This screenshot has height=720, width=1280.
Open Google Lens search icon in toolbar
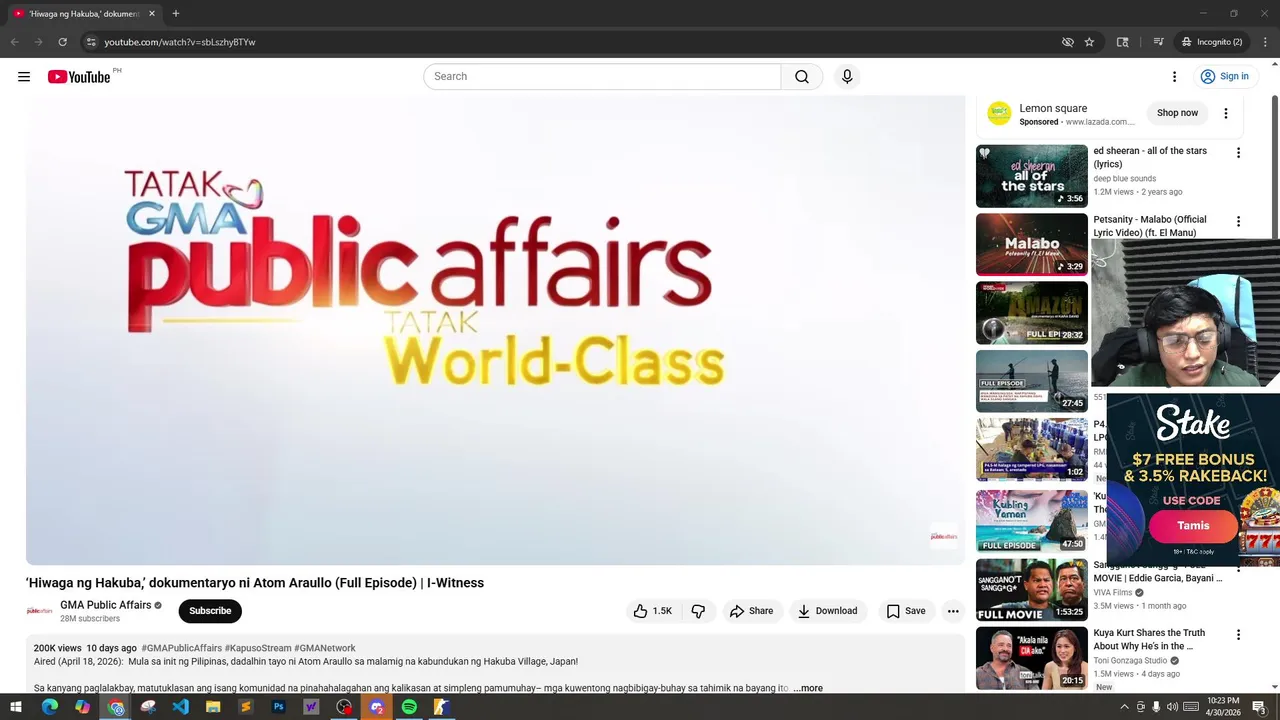1123,42
